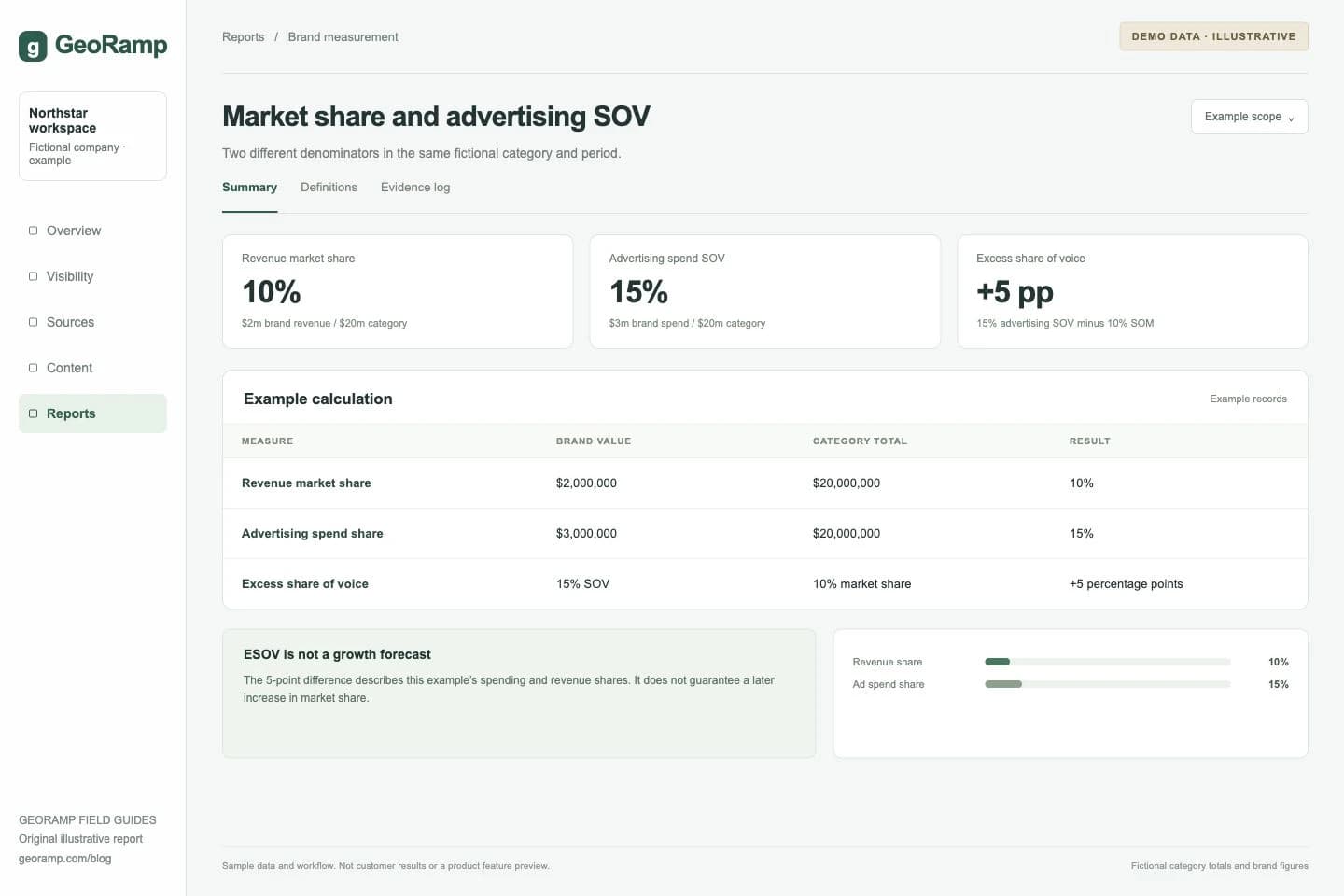Open the Evidence log tab
1344x896 pixels.
pyautogui.click(x=415, y=188)
